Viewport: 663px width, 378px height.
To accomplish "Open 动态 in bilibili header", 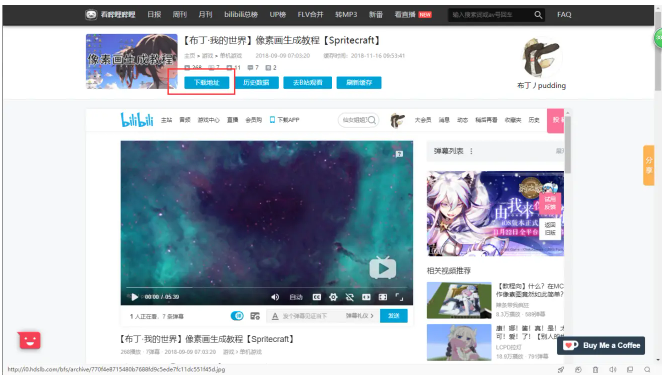I will tap(462, 120).
